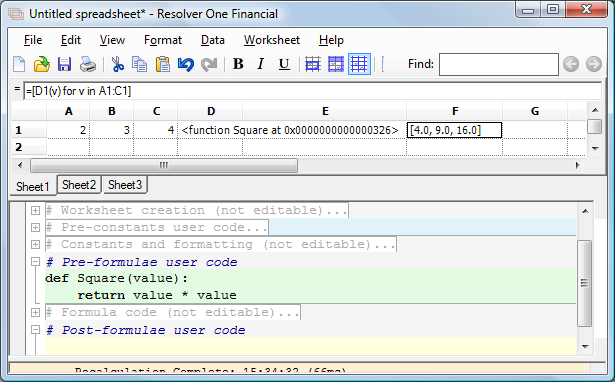Screen dimensions: 615x382
Task: Select column E header
Action: click(325, 111)
